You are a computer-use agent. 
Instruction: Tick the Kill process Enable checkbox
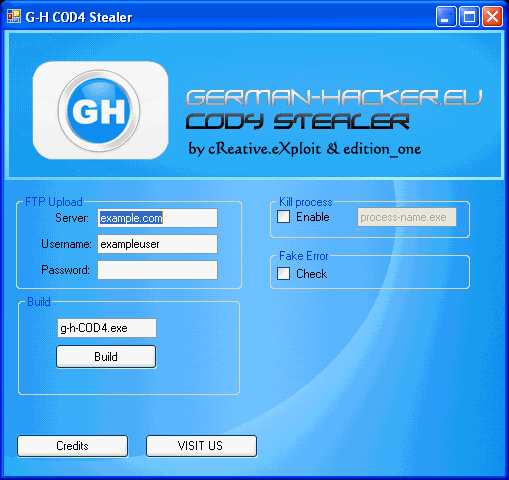tap(284, 217)
